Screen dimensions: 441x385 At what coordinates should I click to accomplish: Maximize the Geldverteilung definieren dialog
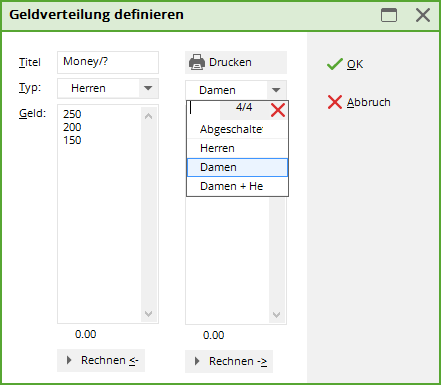pyautogui.click(x=389, y=15)
